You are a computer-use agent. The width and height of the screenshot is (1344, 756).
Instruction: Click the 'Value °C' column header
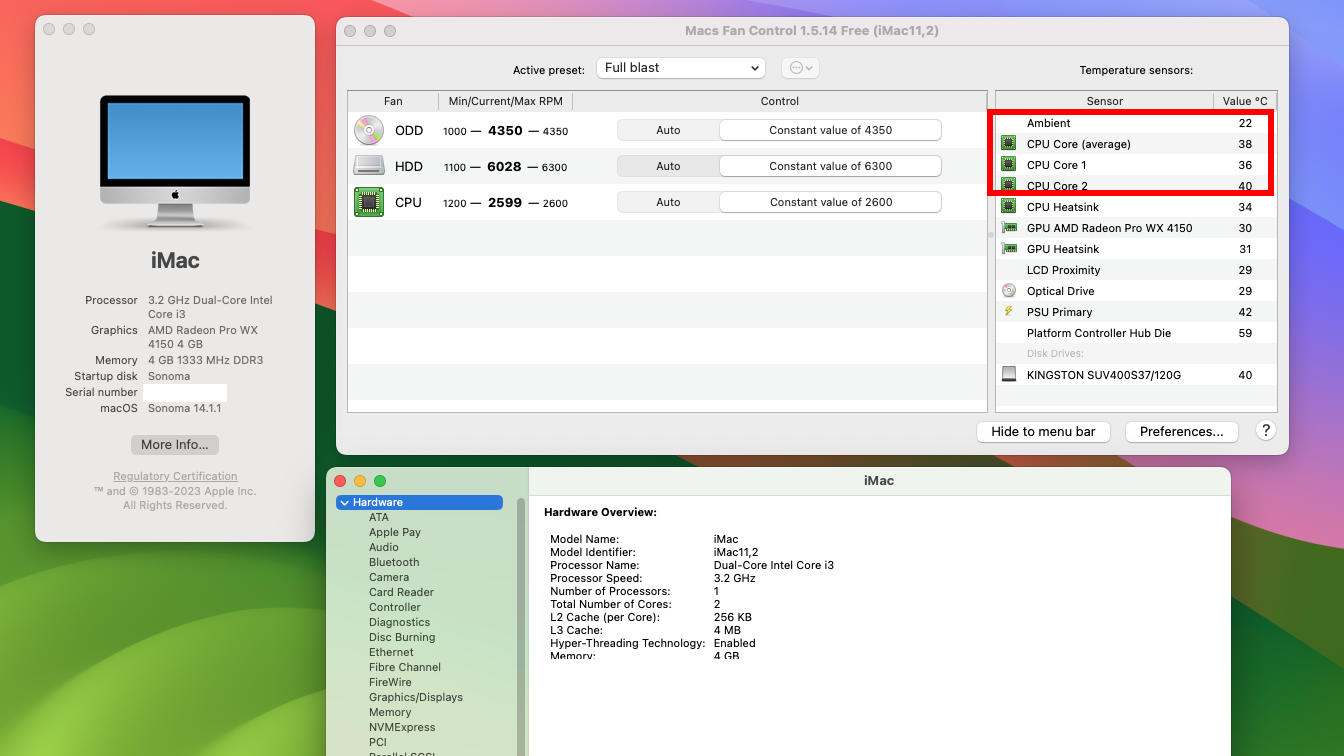tap(1245, 101)
